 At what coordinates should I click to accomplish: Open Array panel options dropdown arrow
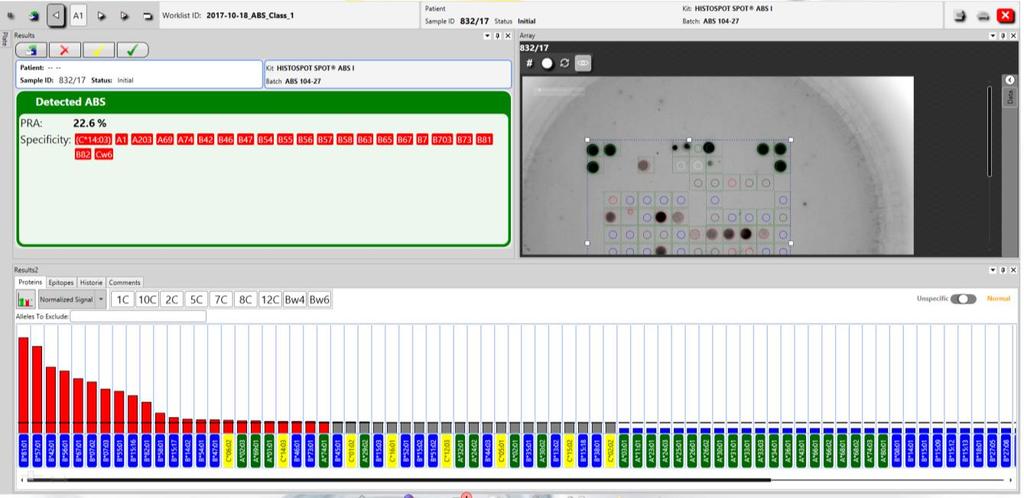point(993,36)
